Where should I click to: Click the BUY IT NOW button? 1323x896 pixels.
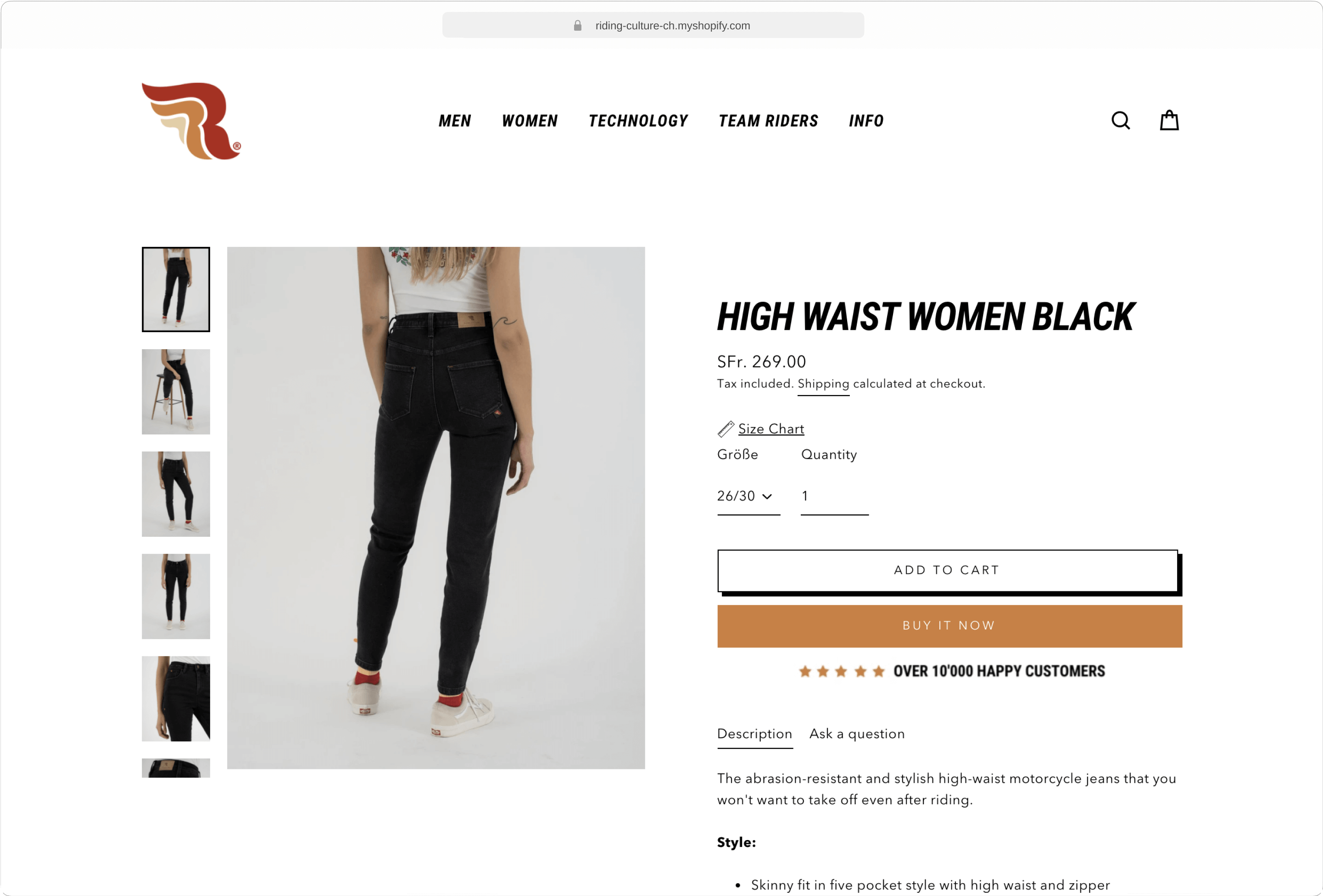tap(949, 626)
